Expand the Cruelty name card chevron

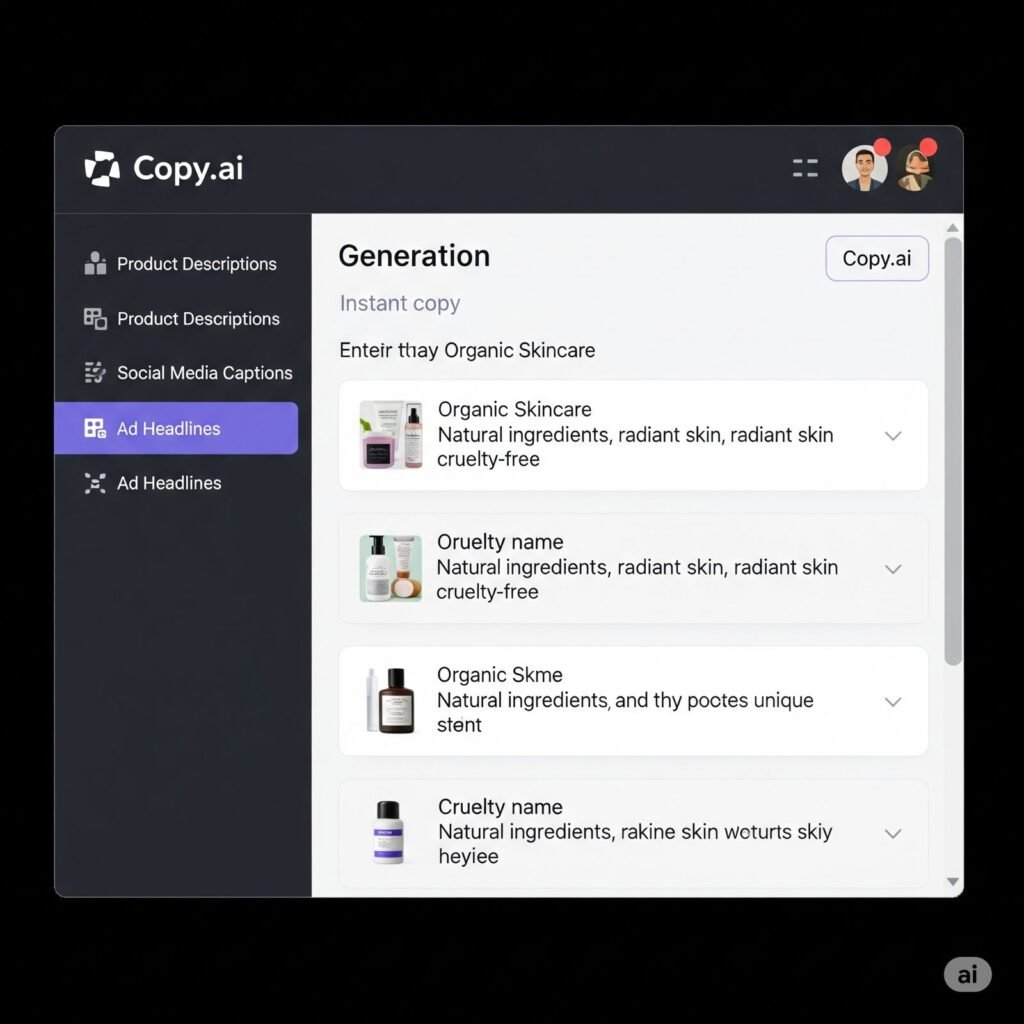click(x=893, y=833)
